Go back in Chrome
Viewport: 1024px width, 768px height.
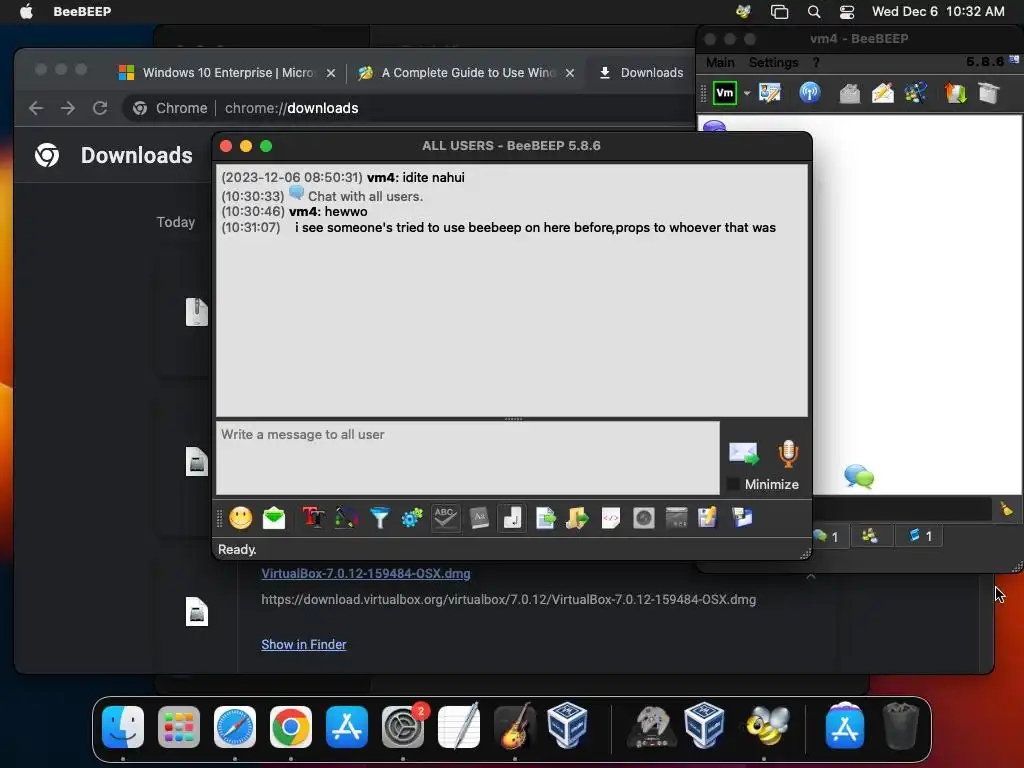coord(36,108)
